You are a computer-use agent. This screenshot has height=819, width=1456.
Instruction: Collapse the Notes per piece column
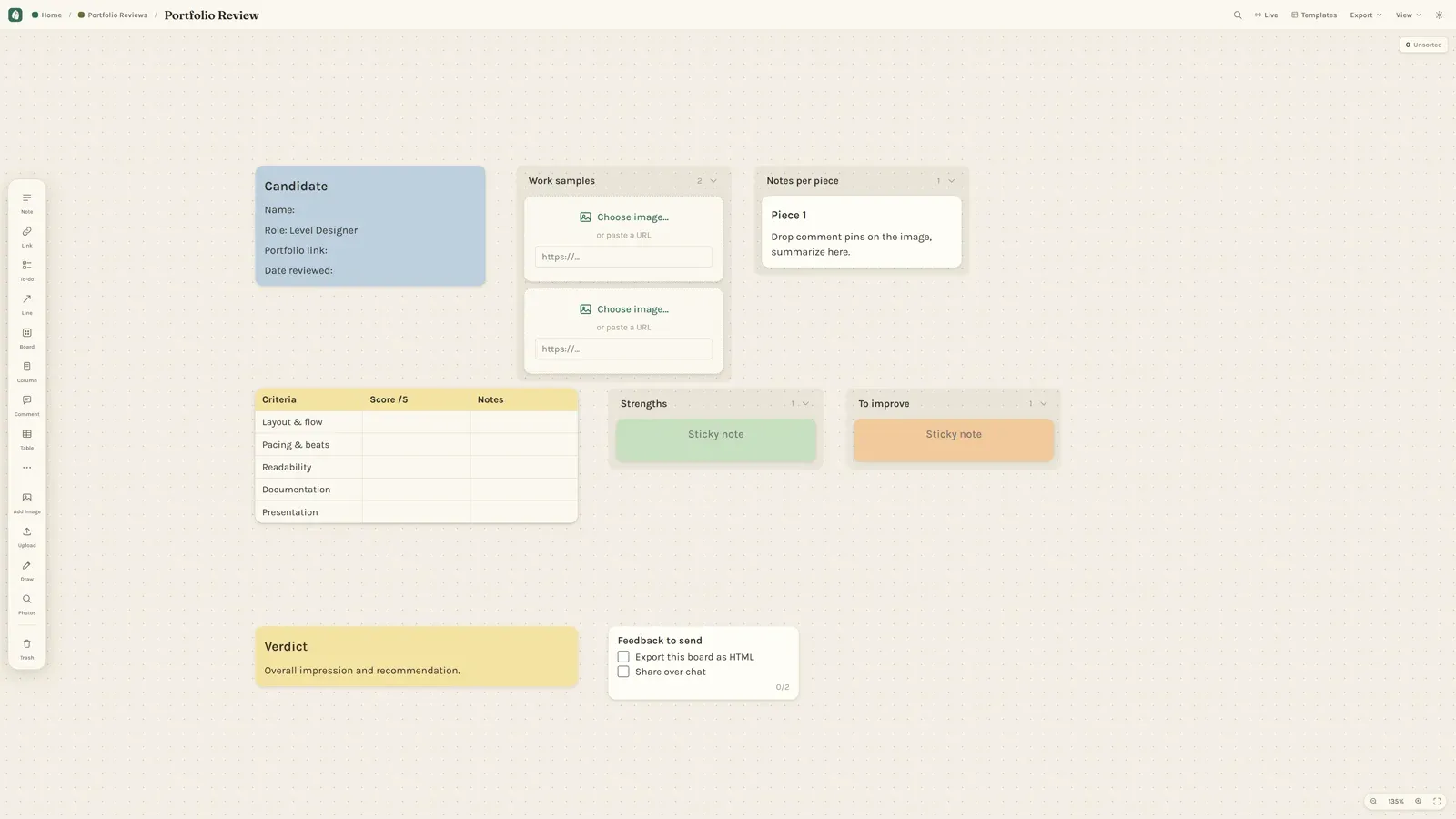tap(952, 181)
